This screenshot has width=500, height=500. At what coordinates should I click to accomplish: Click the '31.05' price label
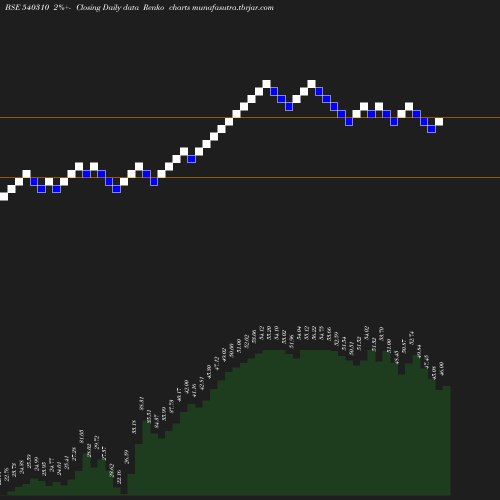pos(82,437)
